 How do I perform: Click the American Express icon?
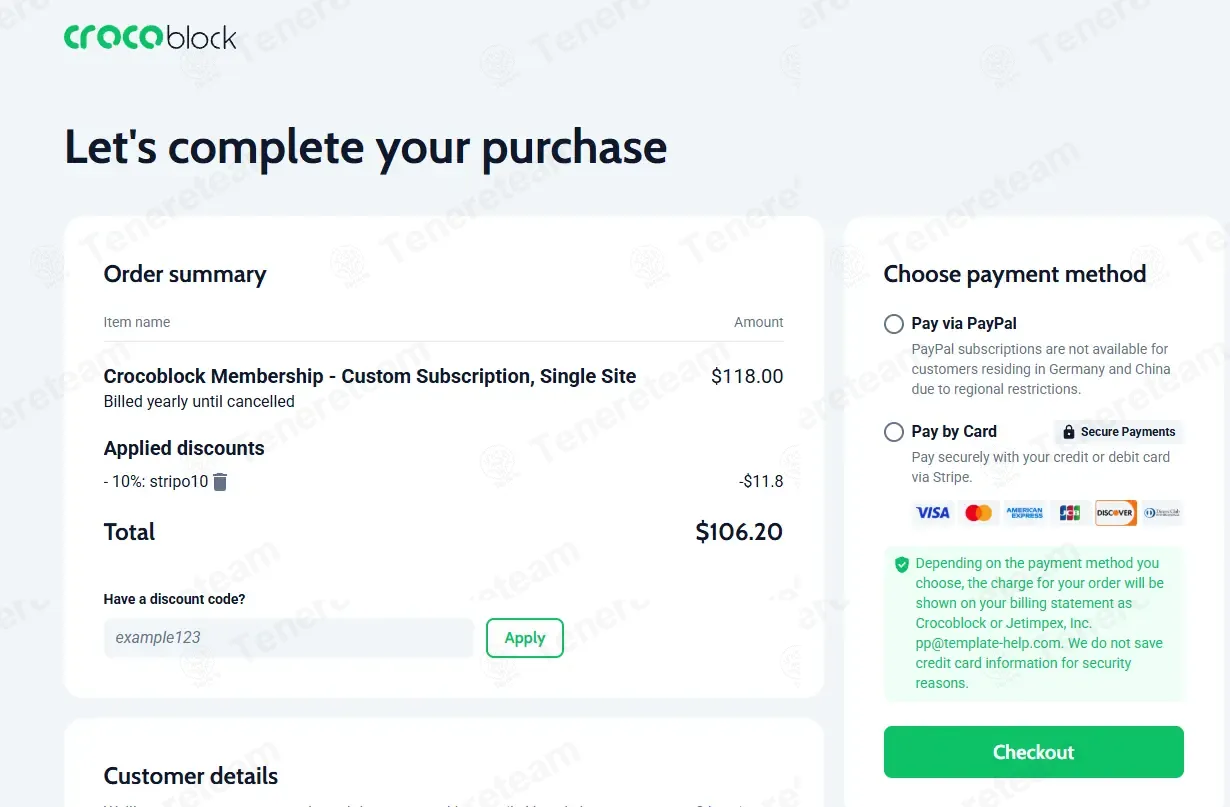pos(1024,513)
